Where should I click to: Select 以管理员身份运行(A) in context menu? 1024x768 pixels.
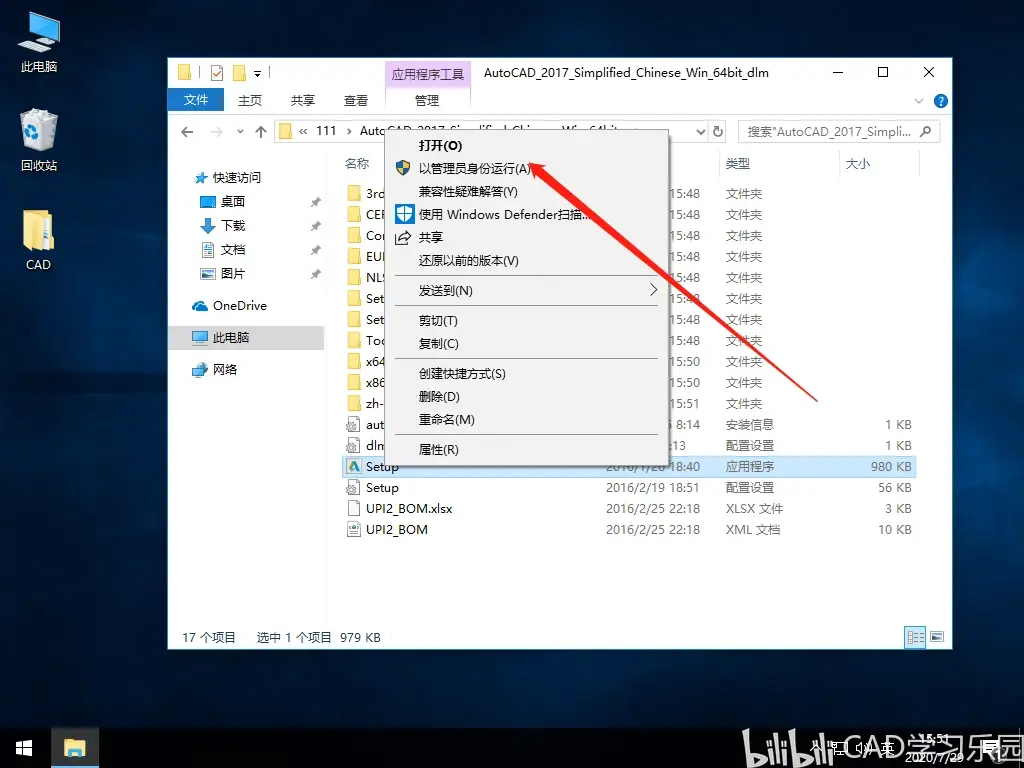pos(526,168)
